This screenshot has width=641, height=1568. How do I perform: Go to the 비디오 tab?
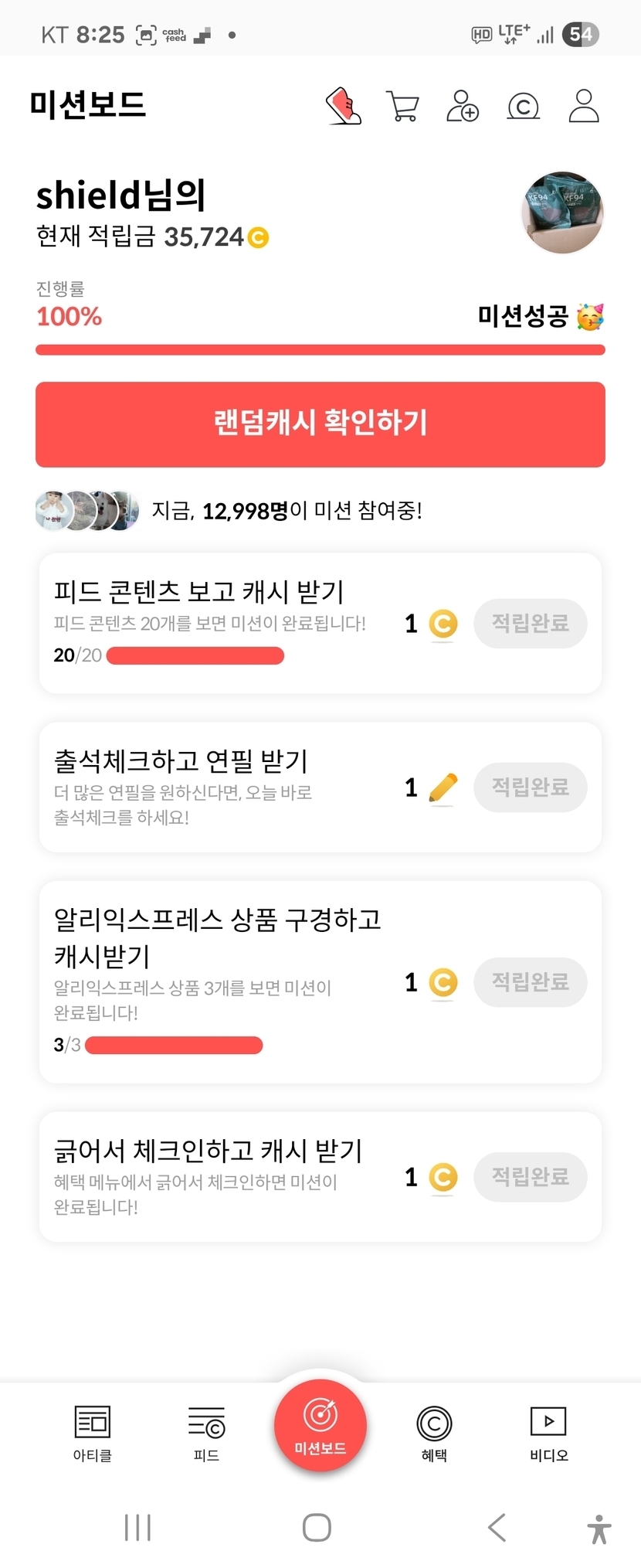coord(548,1434)
